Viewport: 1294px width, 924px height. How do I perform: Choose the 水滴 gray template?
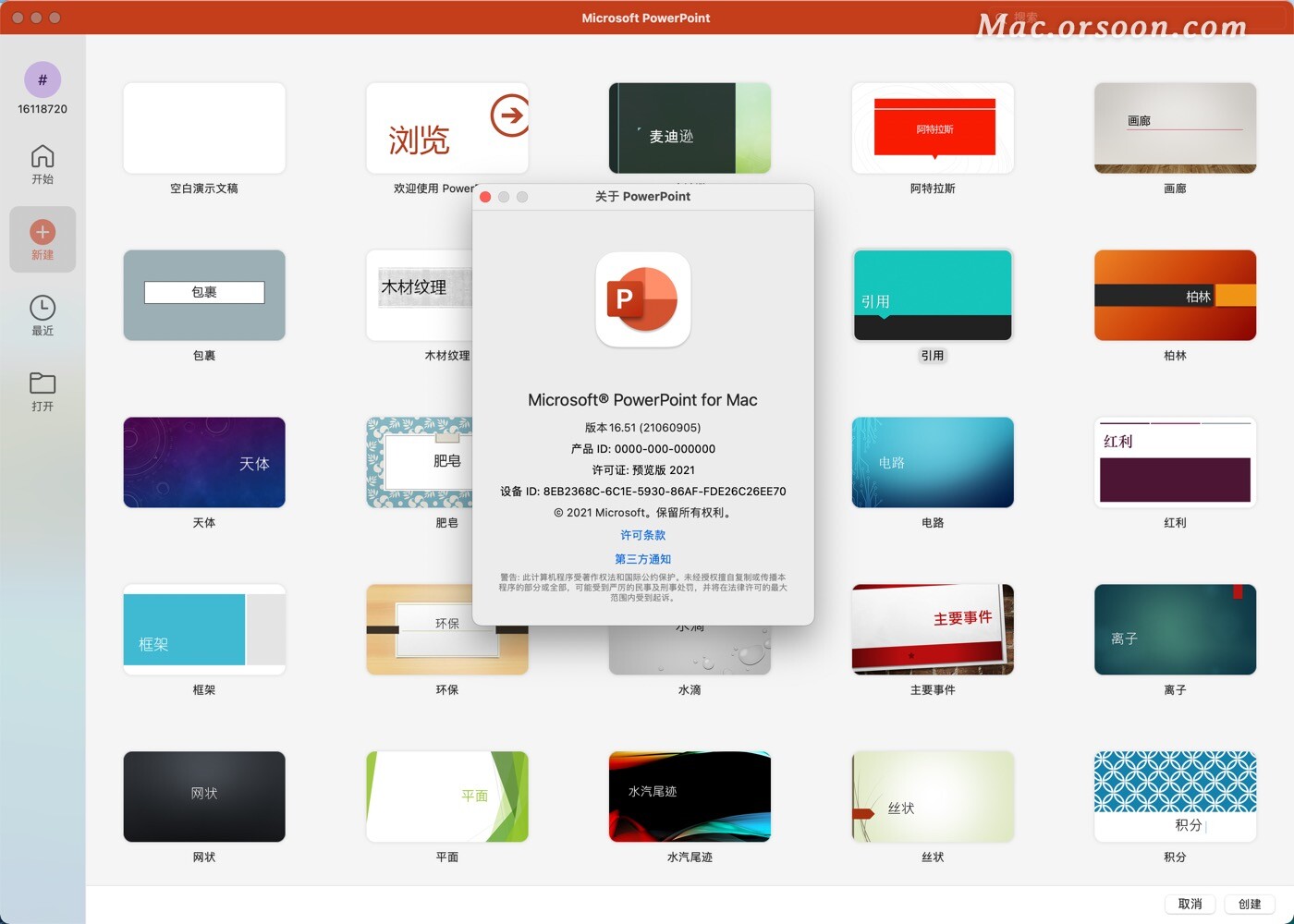coord(690,651)
